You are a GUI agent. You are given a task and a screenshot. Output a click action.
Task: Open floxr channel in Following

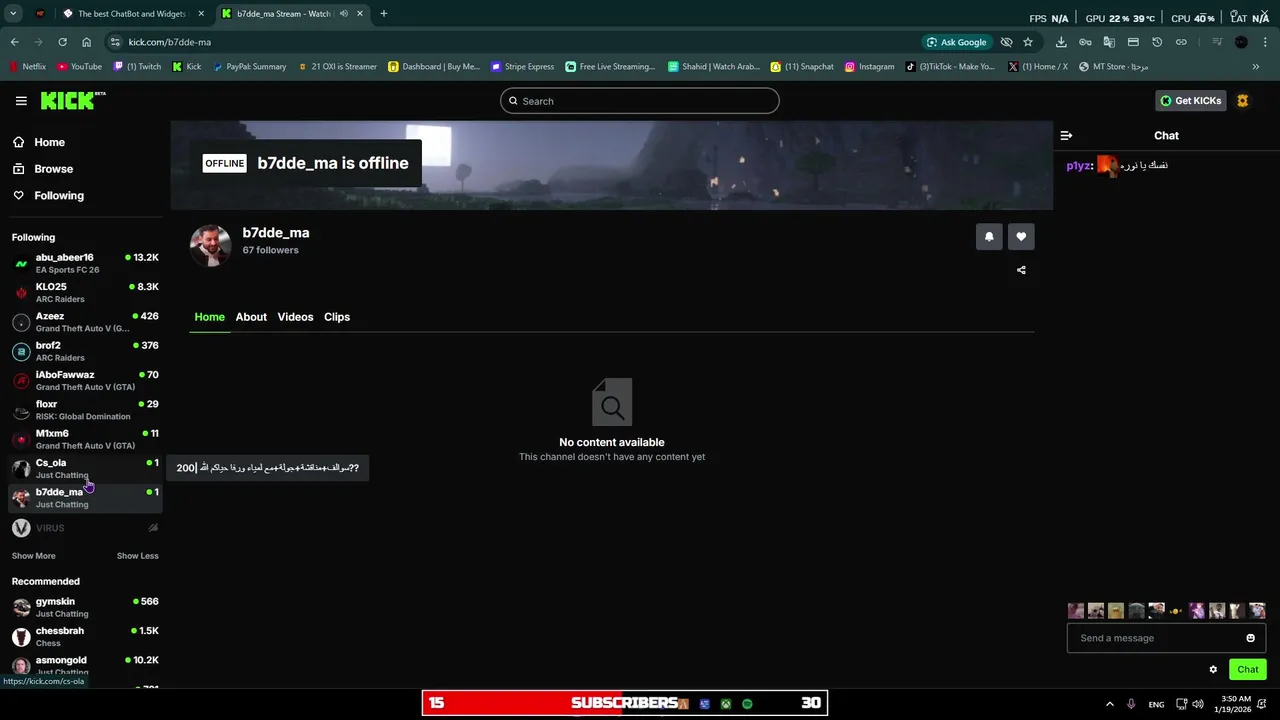[85, 410]
